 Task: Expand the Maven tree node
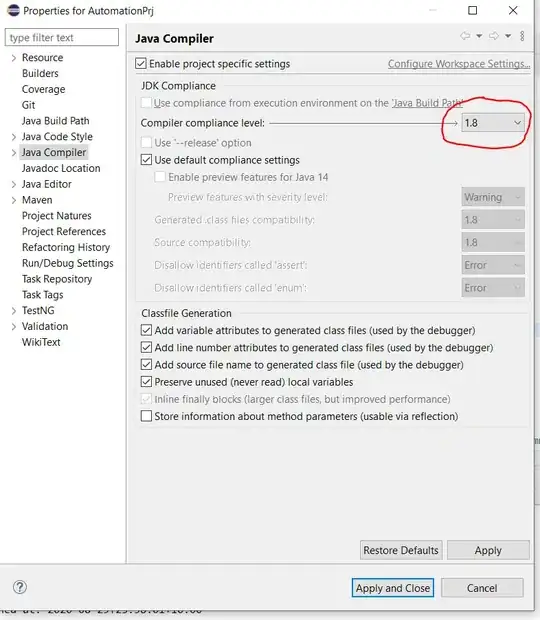click(14, 200)
